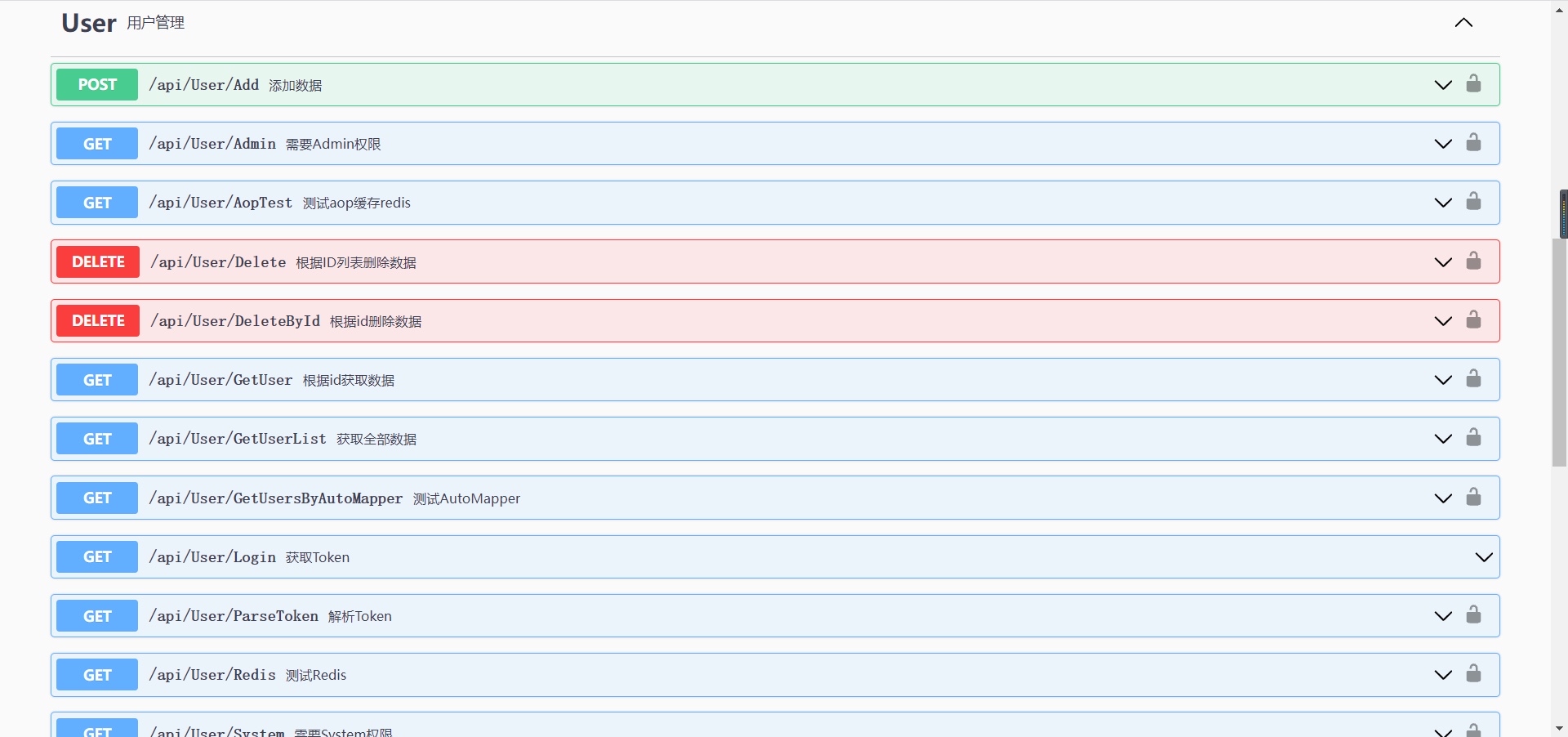Click the description '添加数据'
Viewport: 1568px width, 737px height.
(296, 85)
